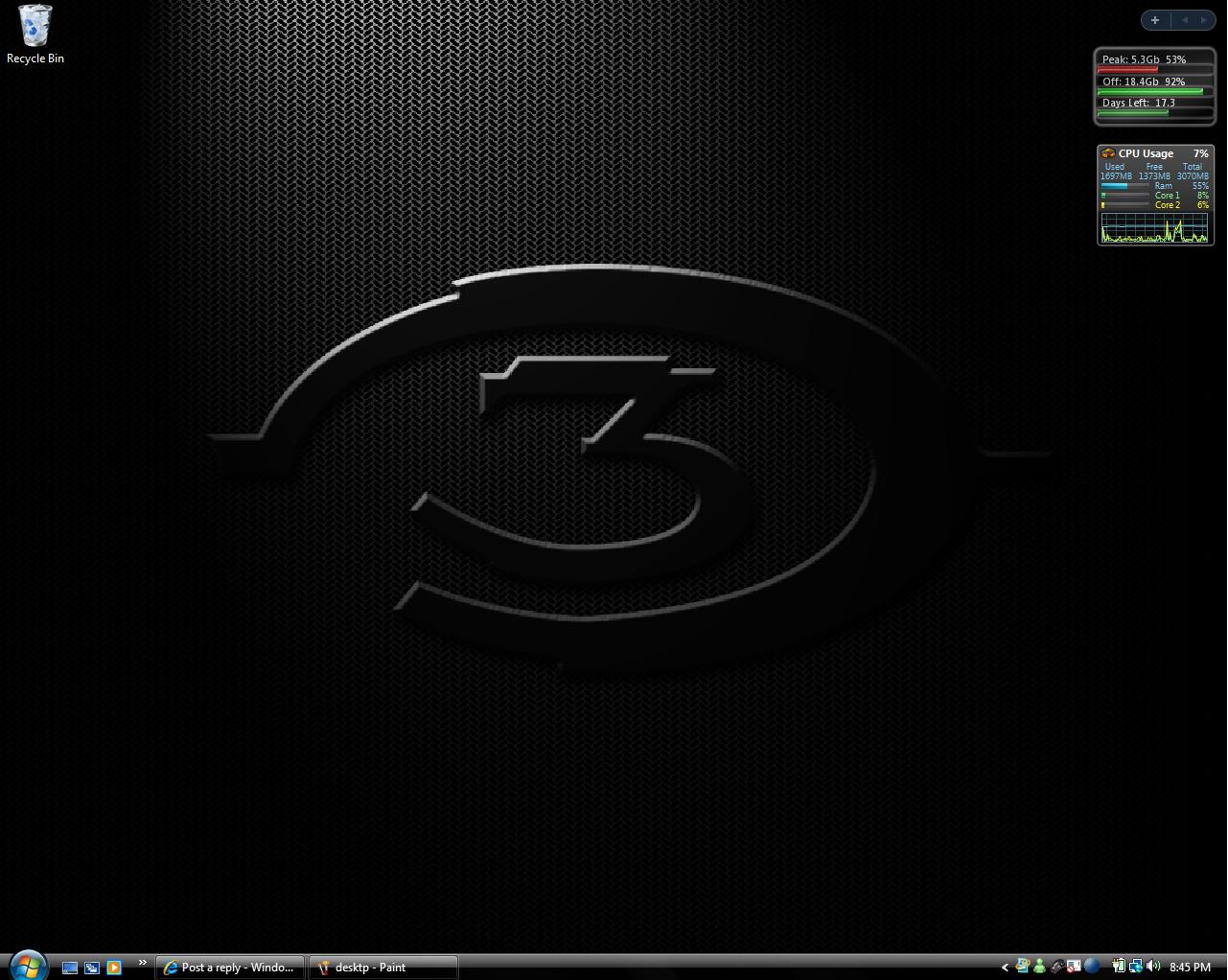Launch Windows Media Player from Quick Launch
Screen dimensions: 1228x980
click(114, 968)
